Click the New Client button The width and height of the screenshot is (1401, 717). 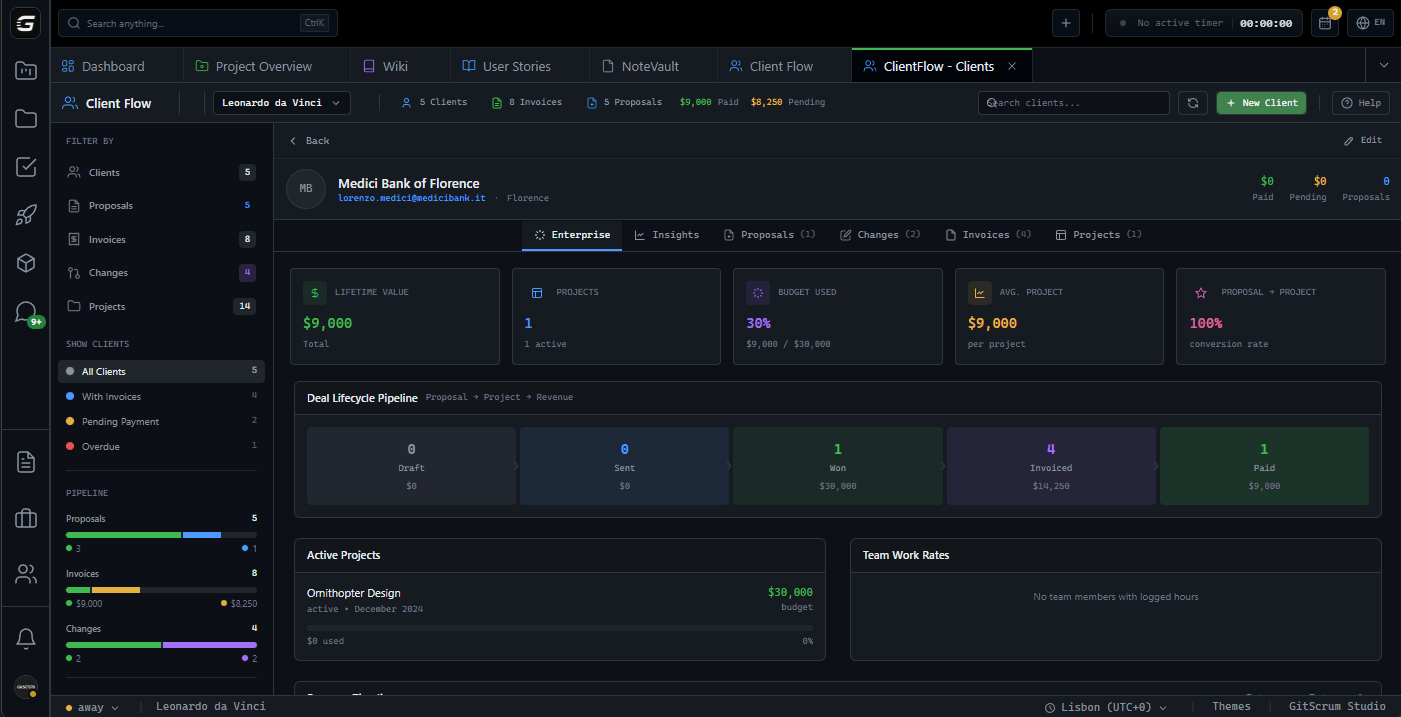point(1261,102)
